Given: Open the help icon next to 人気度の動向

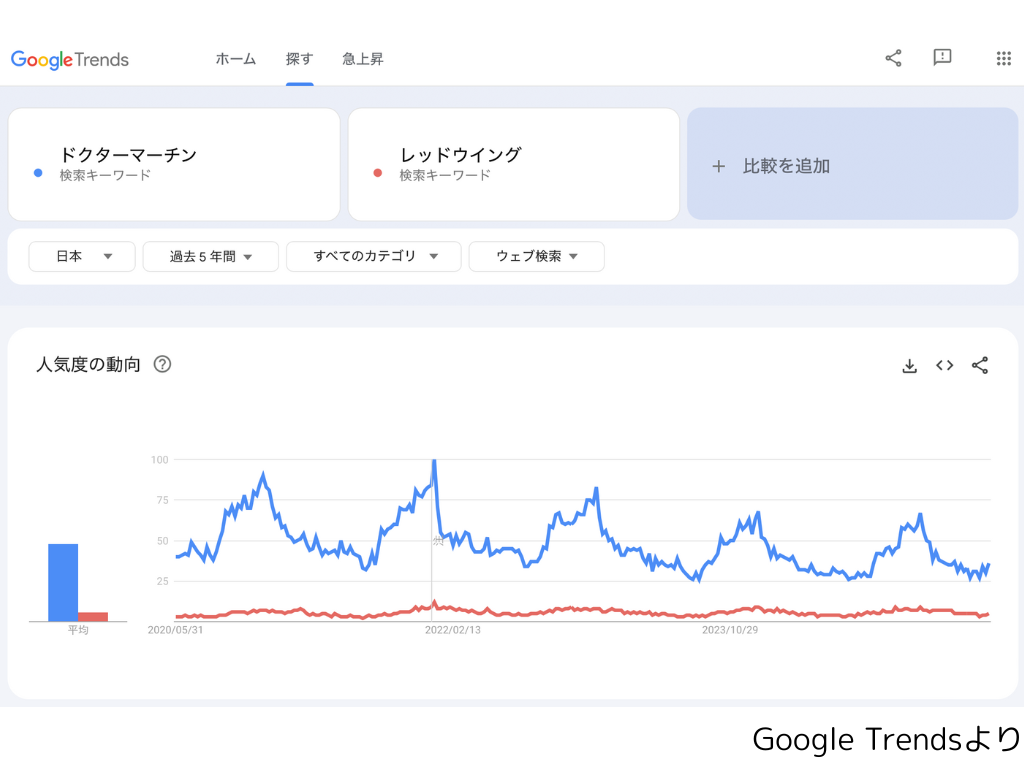Looking at the screenshot, I should [x=162, y=364].
